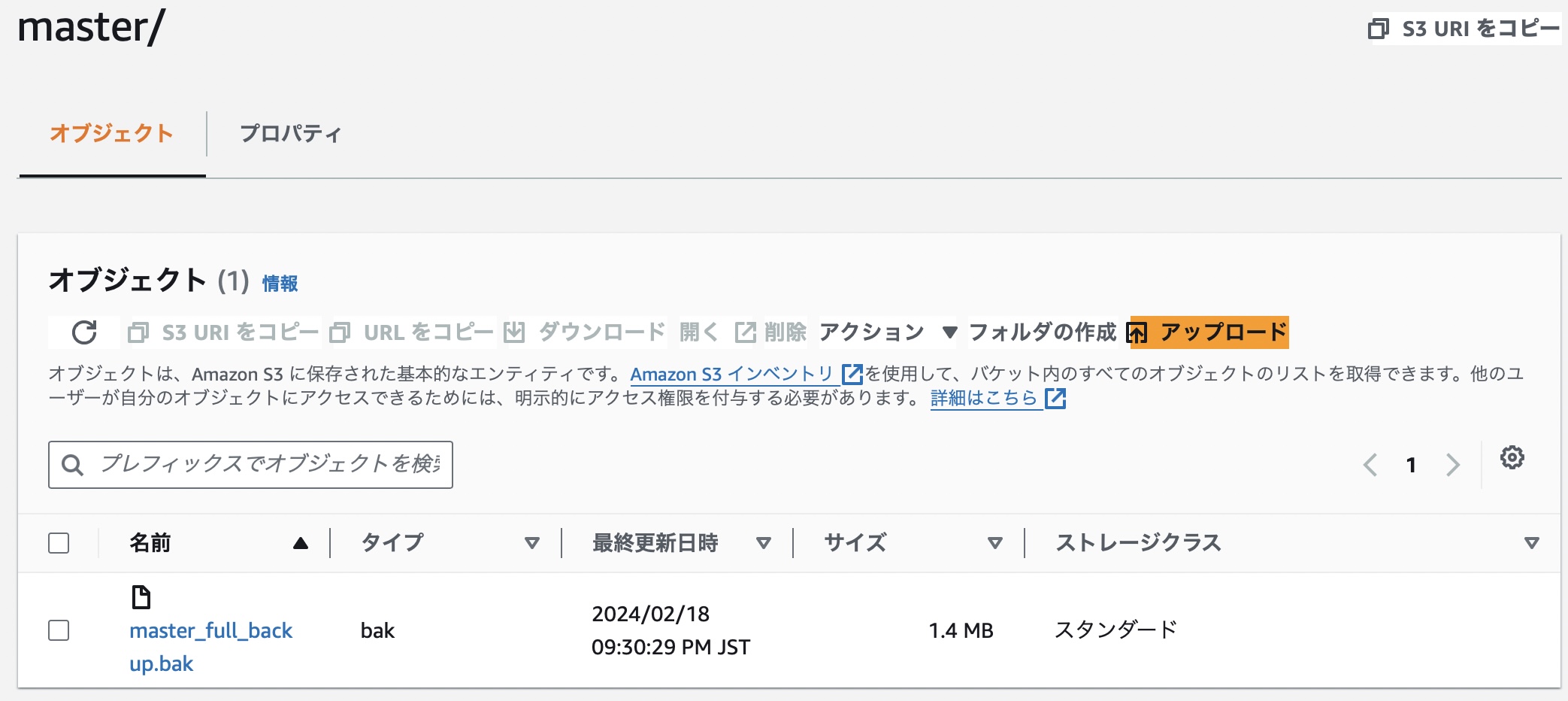Check the master_full_backup.bak row checkbox
The height and width of the screenshot is (701, 1568).
pyautogui.click(x=59, y=630)
